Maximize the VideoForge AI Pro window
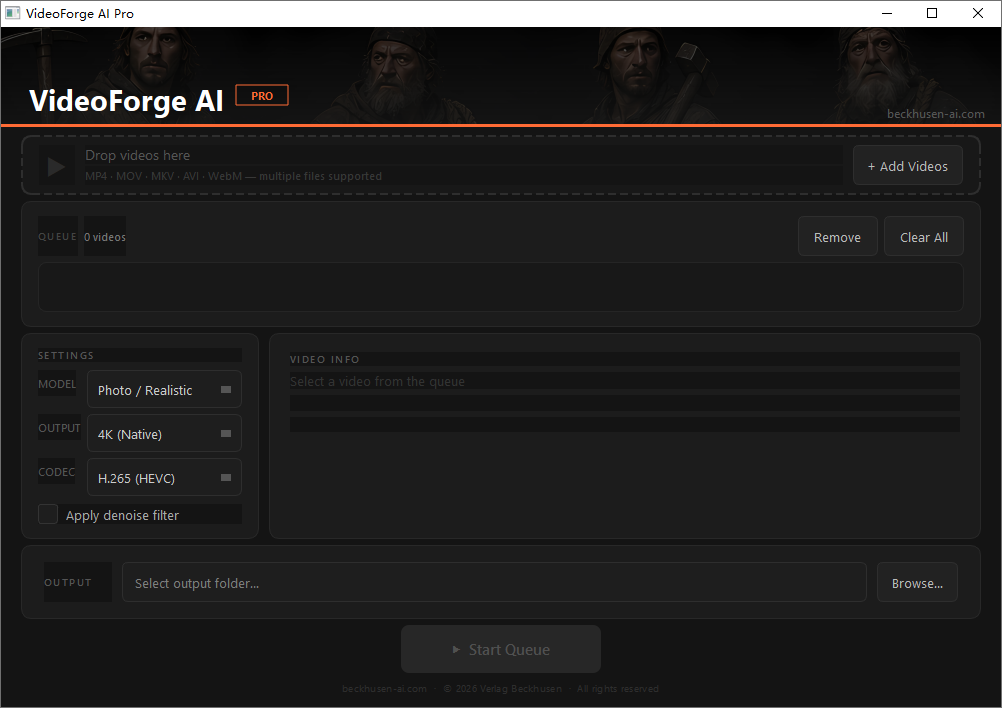Viewport: 1002px width, 708px height. pos(932,13)
